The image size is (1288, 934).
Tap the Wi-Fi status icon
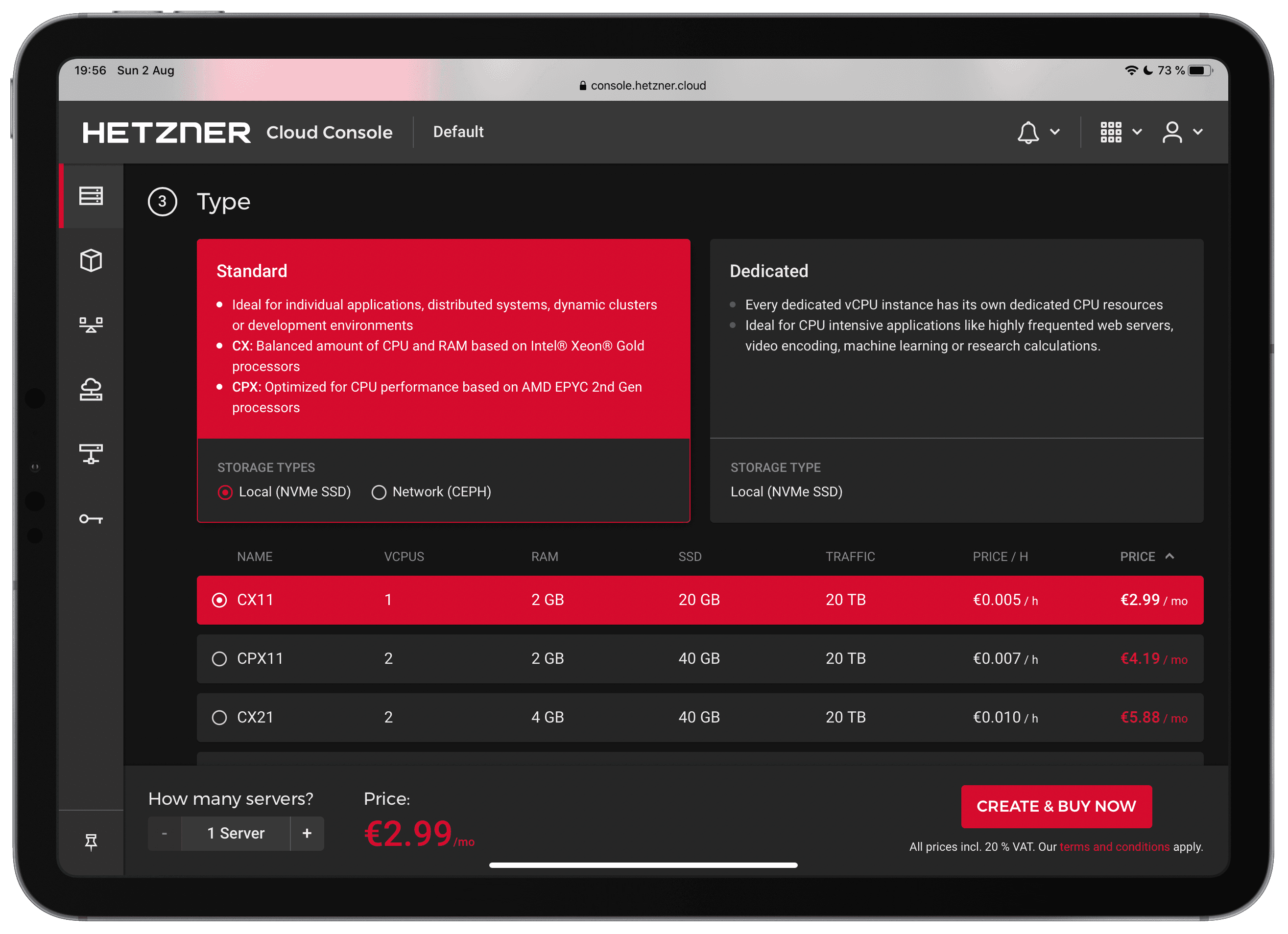tap(1132, 70)
